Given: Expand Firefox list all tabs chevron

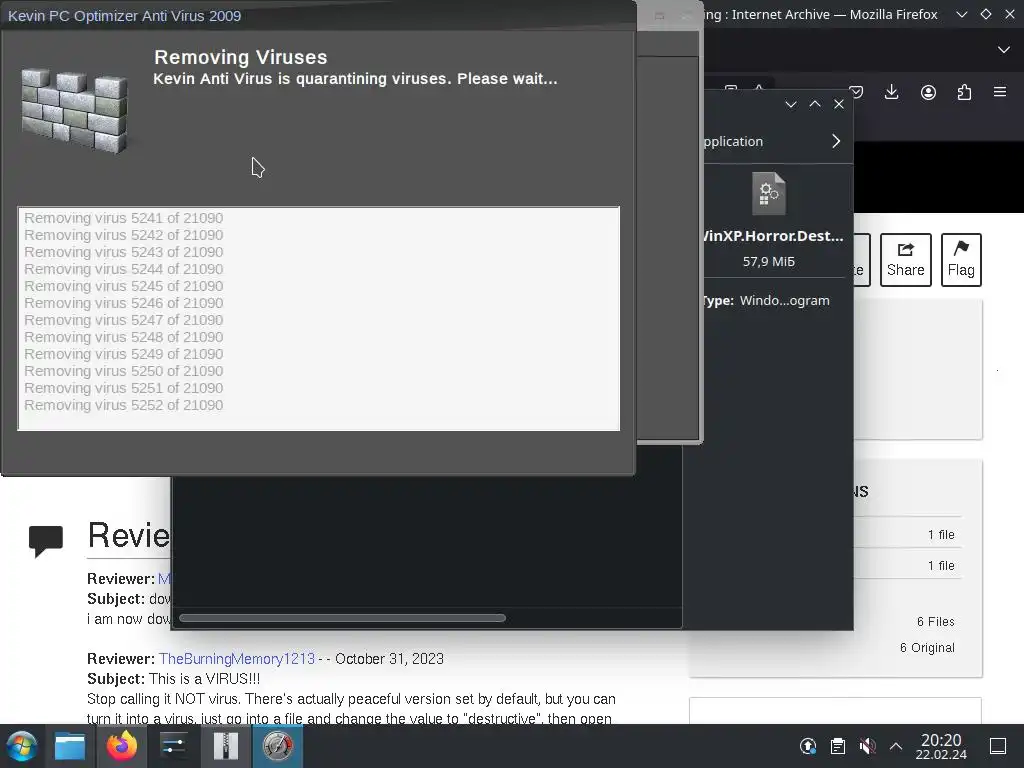Looking at the screenshot, I should [1004, 50].
